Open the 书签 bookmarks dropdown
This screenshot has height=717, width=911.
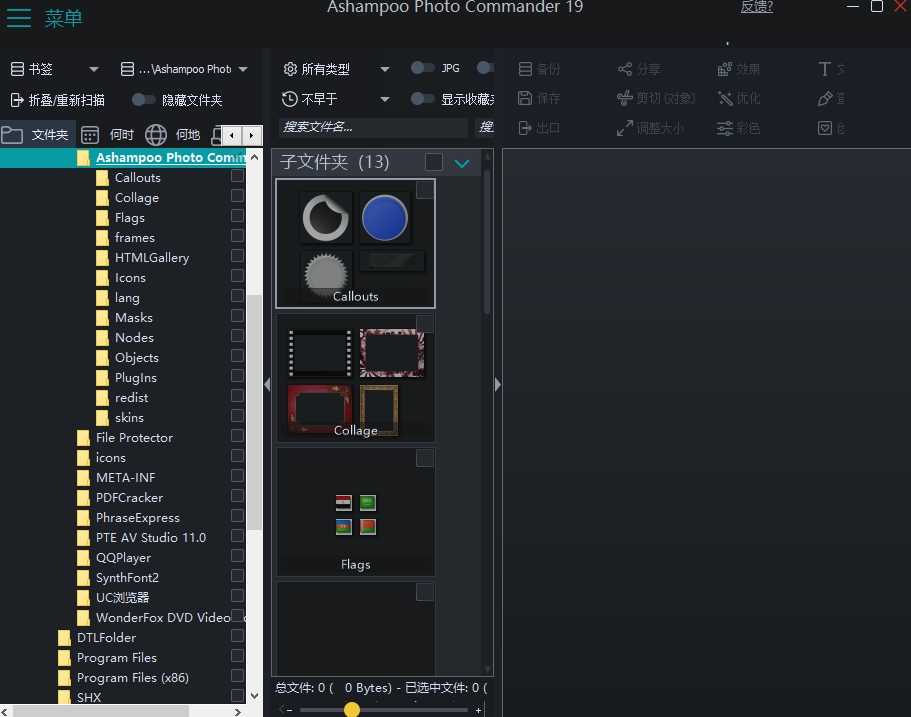[94, 70]
